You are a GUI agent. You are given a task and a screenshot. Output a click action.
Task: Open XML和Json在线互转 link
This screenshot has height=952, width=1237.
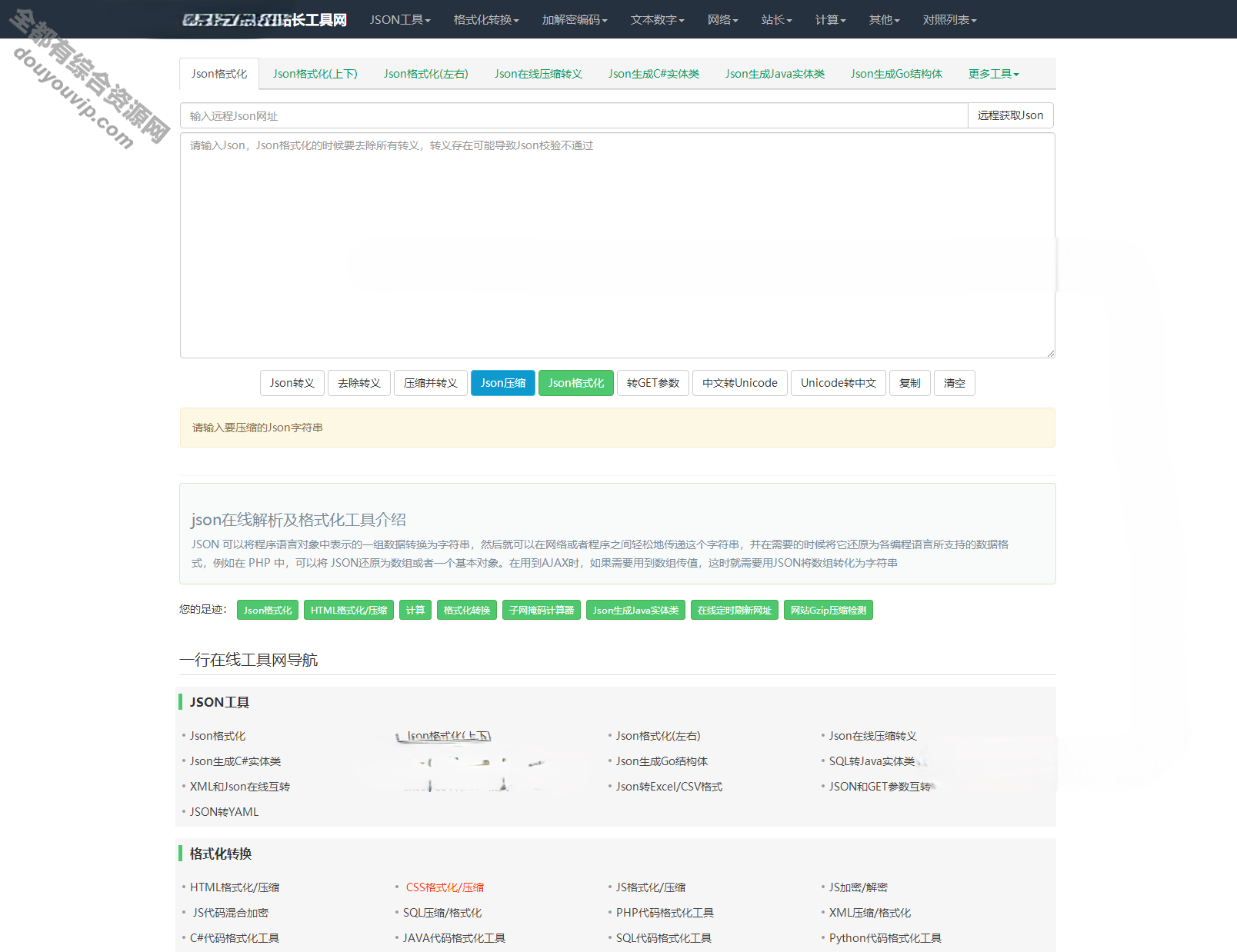click(x=240, y=787)
